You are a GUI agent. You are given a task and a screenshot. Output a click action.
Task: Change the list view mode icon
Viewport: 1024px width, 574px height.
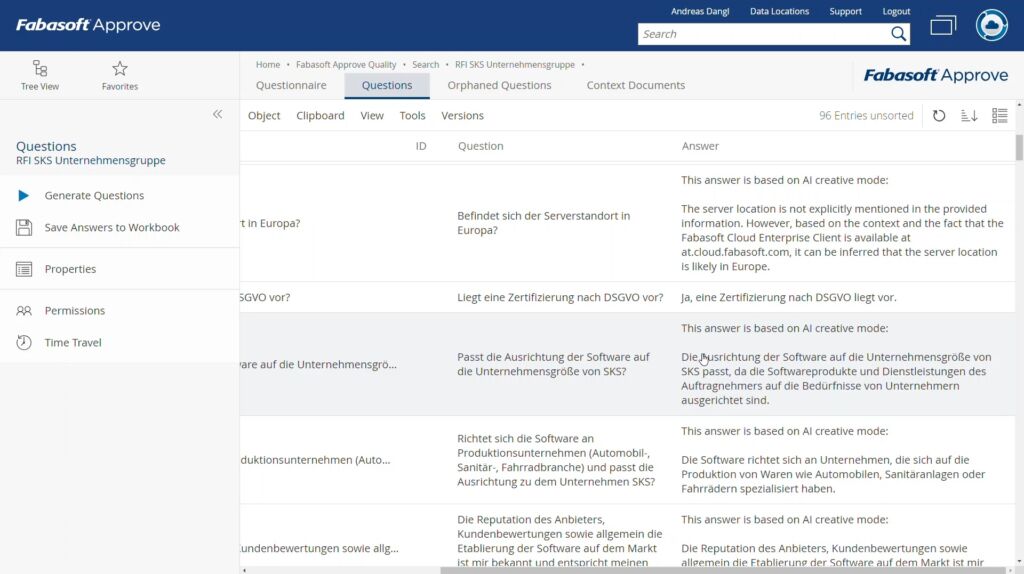pos(999,116)
